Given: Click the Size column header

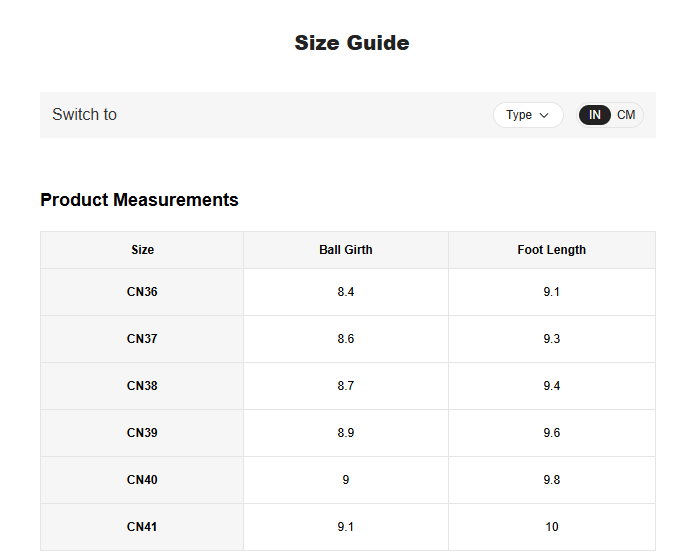Looking at the screenshot, I should tap(142, 250).
